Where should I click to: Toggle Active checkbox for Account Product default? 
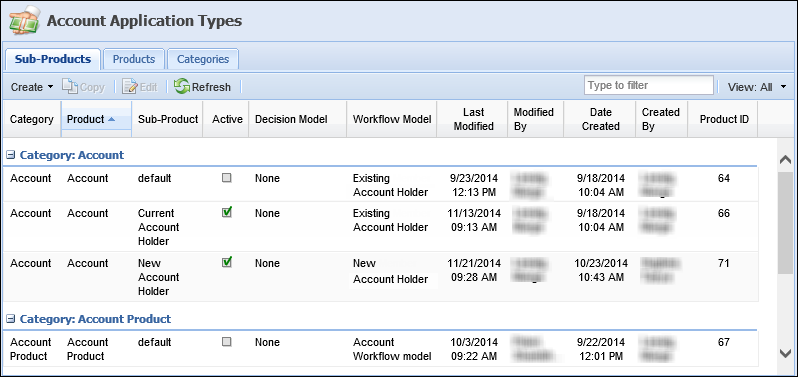[x=227, y=341]
